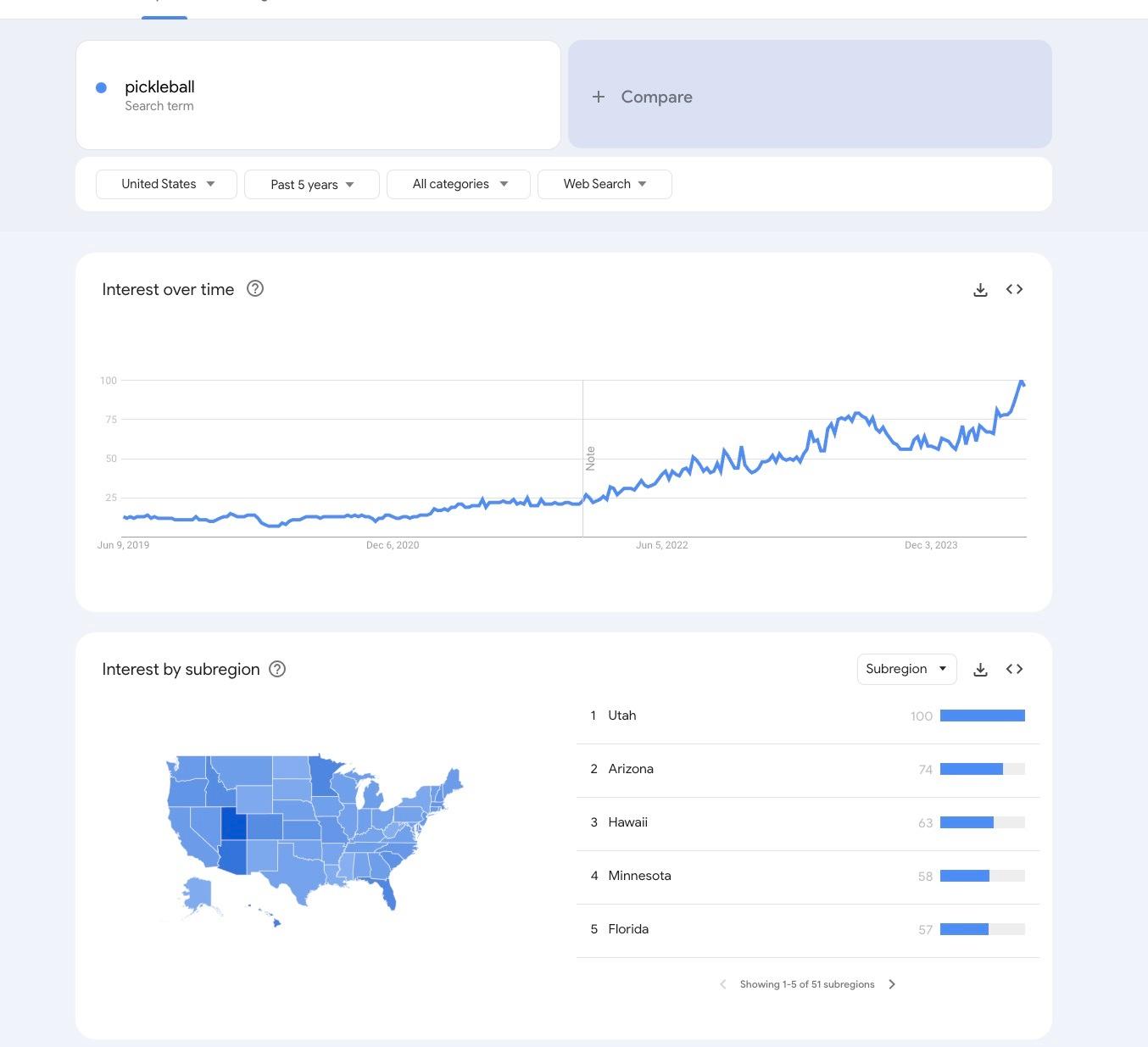Open the Subregion view dropdown

[906, 669]
